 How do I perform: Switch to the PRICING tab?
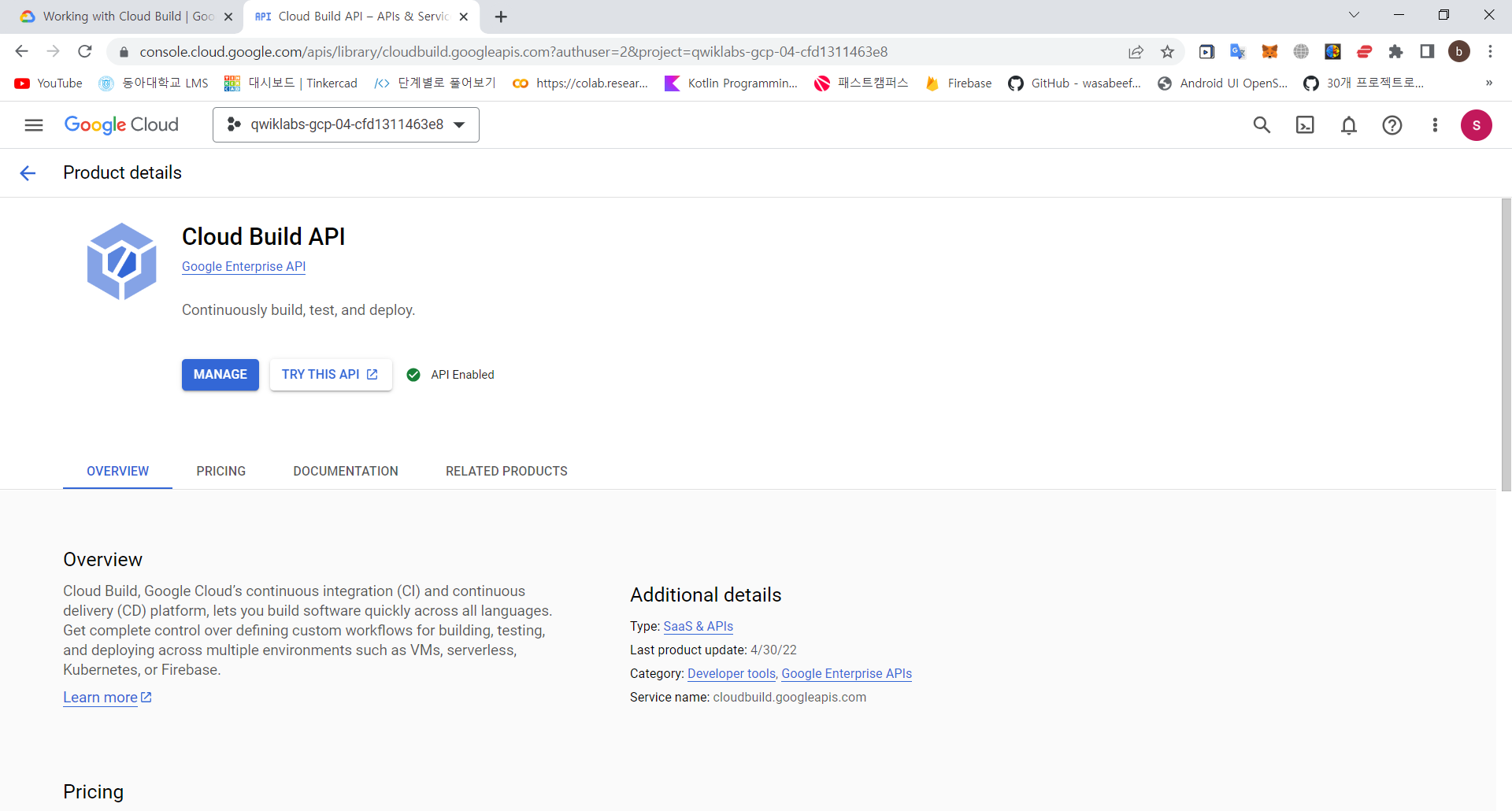point(221,471)
